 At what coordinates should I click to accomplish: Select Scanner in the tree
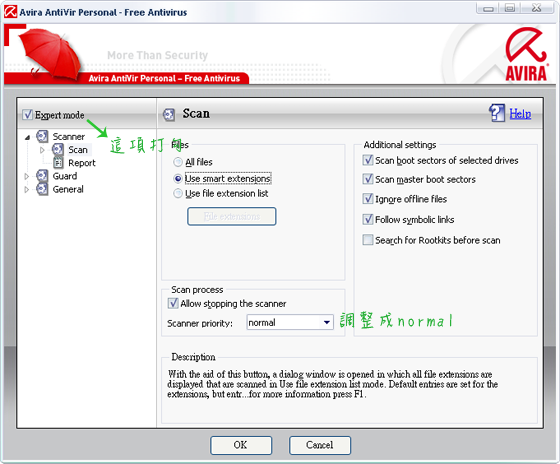pyautogui.click(x=69, y=136)
